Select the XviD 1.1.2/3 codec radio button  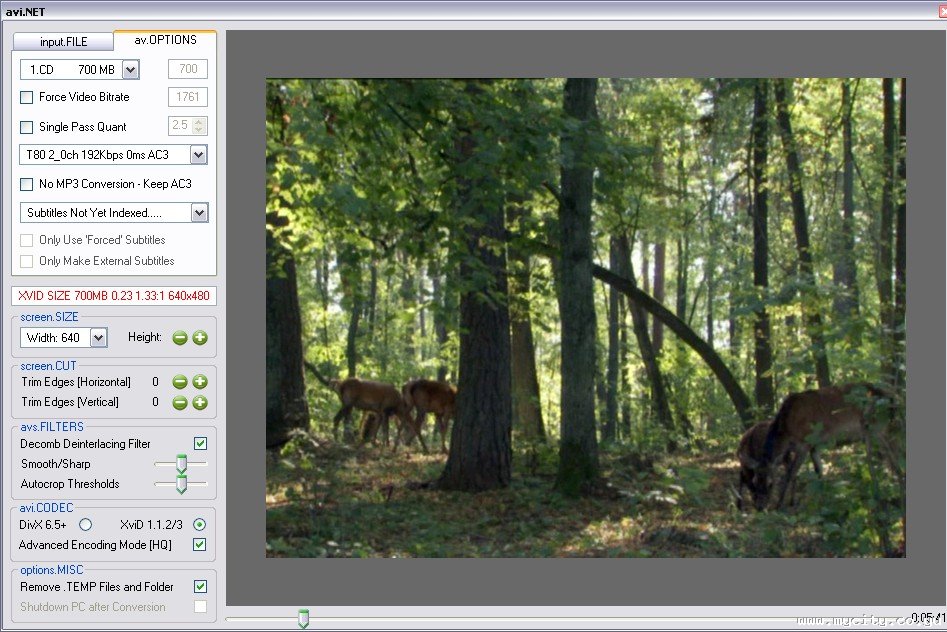[x=199, y=524]
